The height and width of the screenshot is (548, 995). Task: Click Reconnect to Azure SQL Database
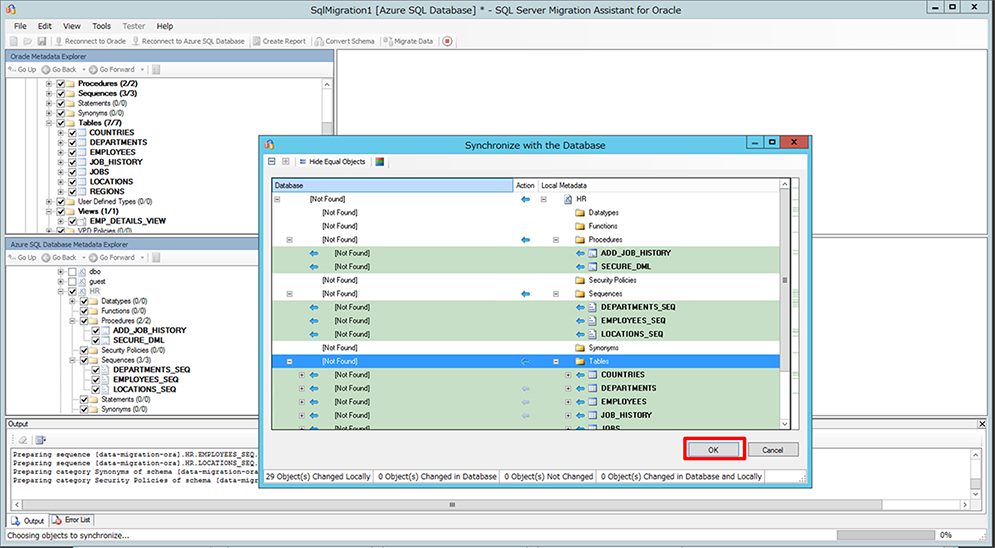click(x=188, y=41)
